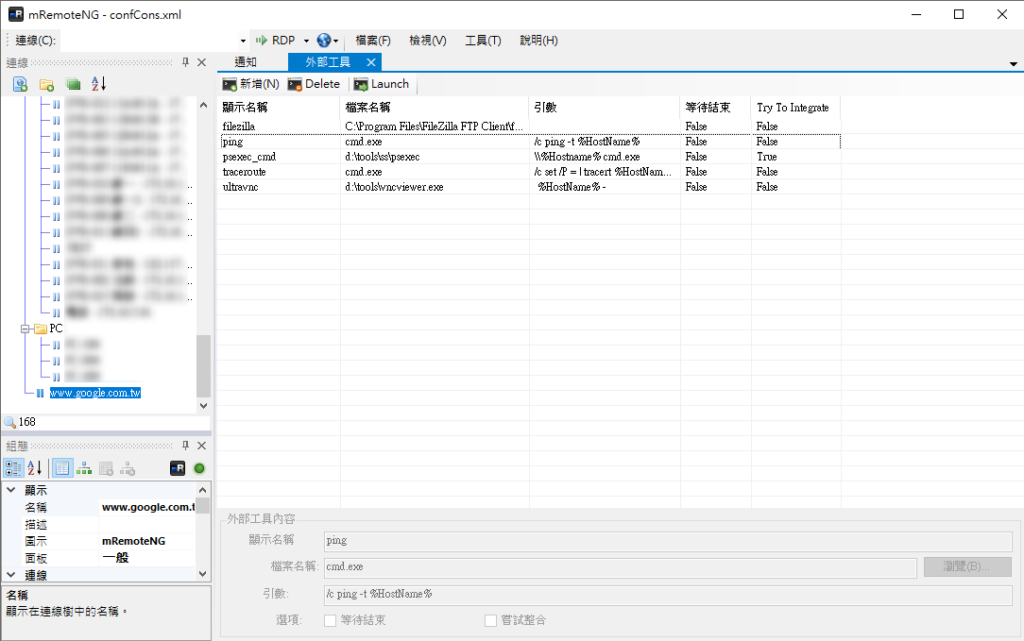1024x641 pixels.
Task: Click the greyed default properties icon
Action: pos(106,468)
